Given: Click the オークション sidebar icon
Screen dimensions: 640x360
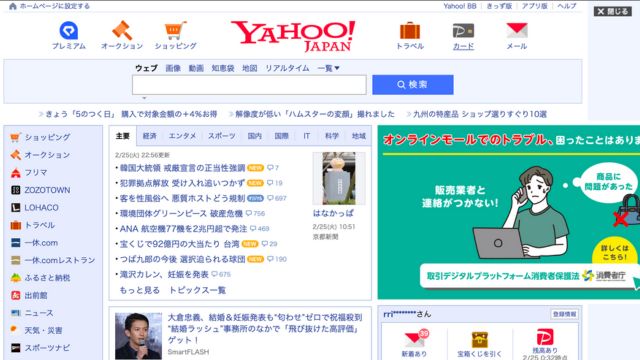Looking at the screenshot, I should click(16, 155).
